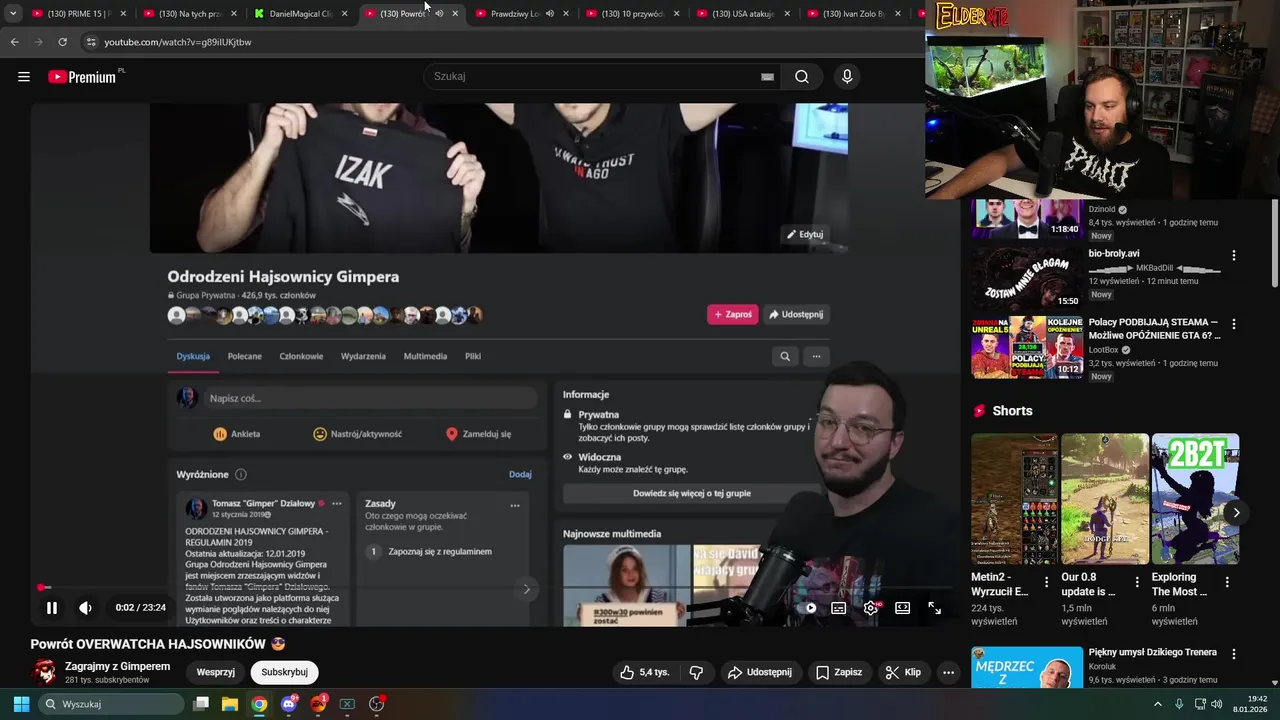
Task: Dislike the video with thumbs-down
Action: point(697,672)
